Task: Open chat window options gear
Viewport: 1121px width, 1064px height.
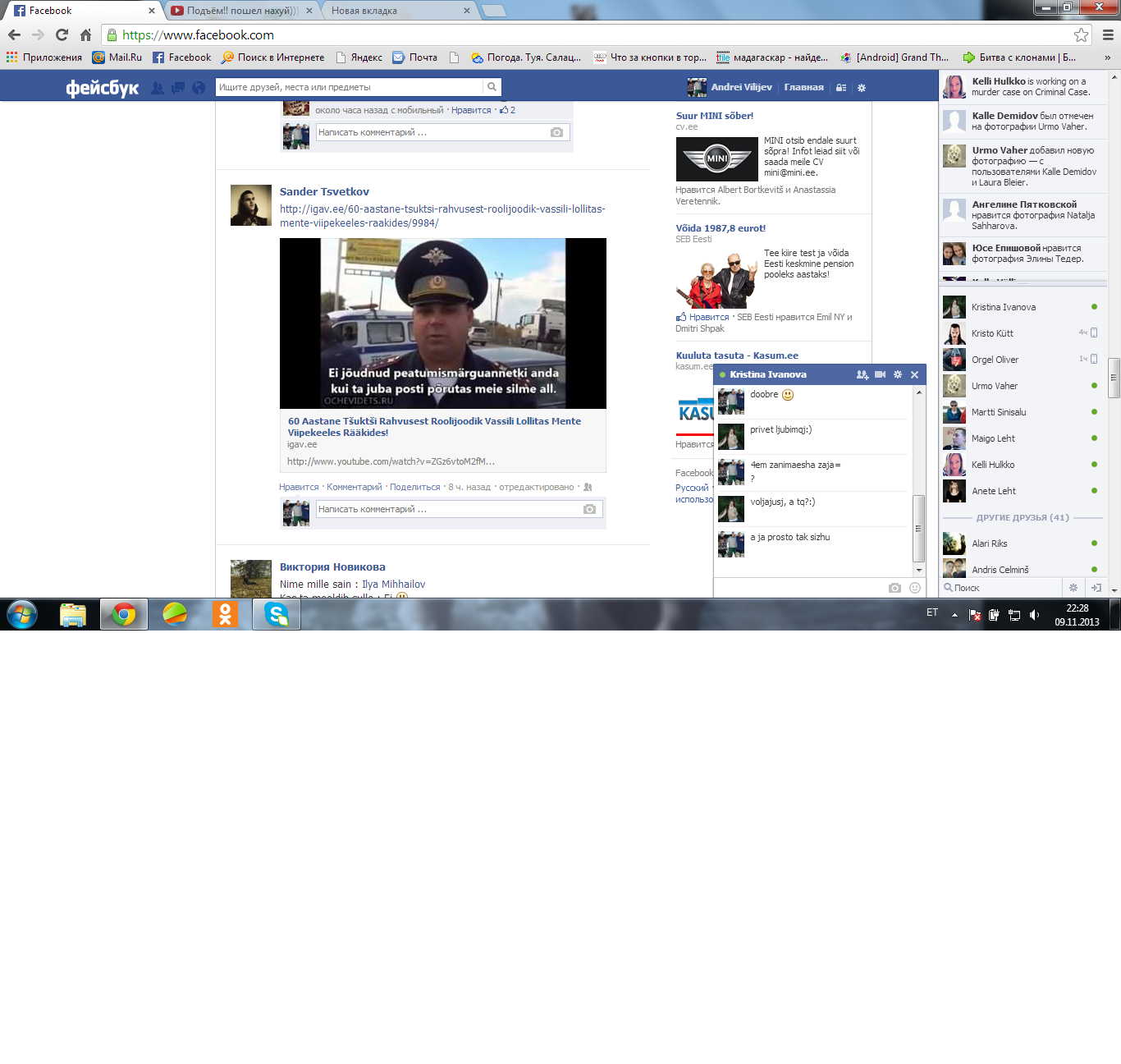Action: pyautogui.click(x=898, y=374)
